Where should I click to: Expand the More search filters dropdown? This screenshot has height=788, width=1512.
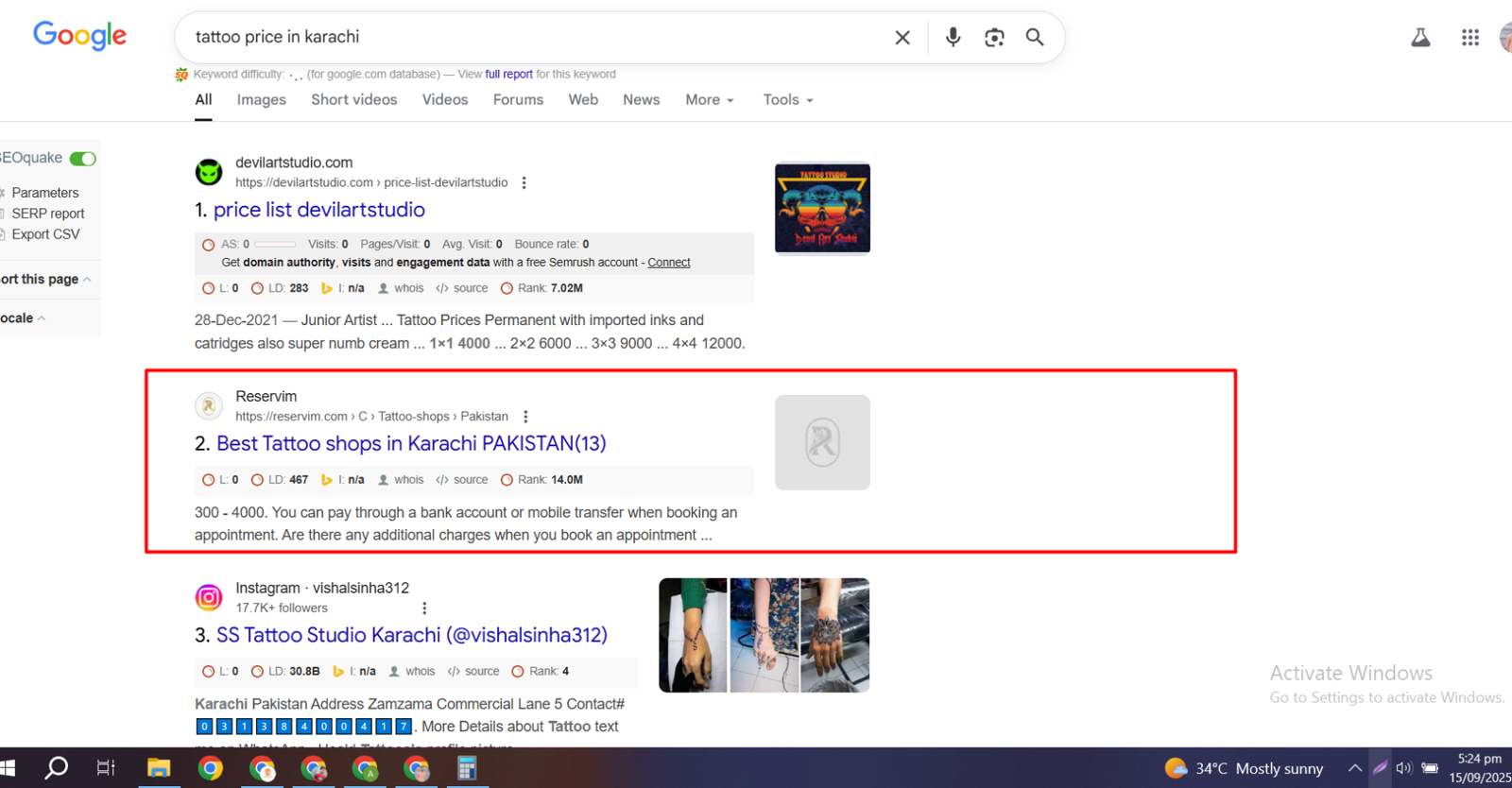[x=709, y=99]
